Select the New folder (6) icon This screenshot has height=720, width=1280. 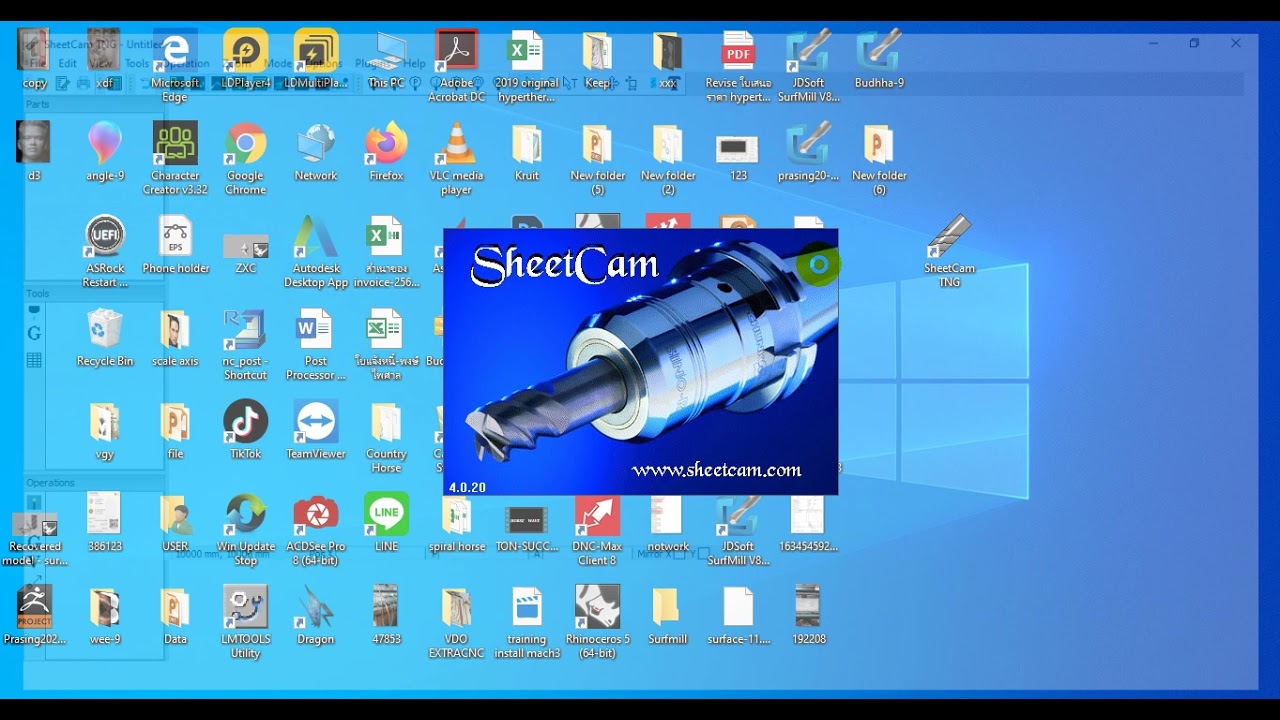(879, 158)
